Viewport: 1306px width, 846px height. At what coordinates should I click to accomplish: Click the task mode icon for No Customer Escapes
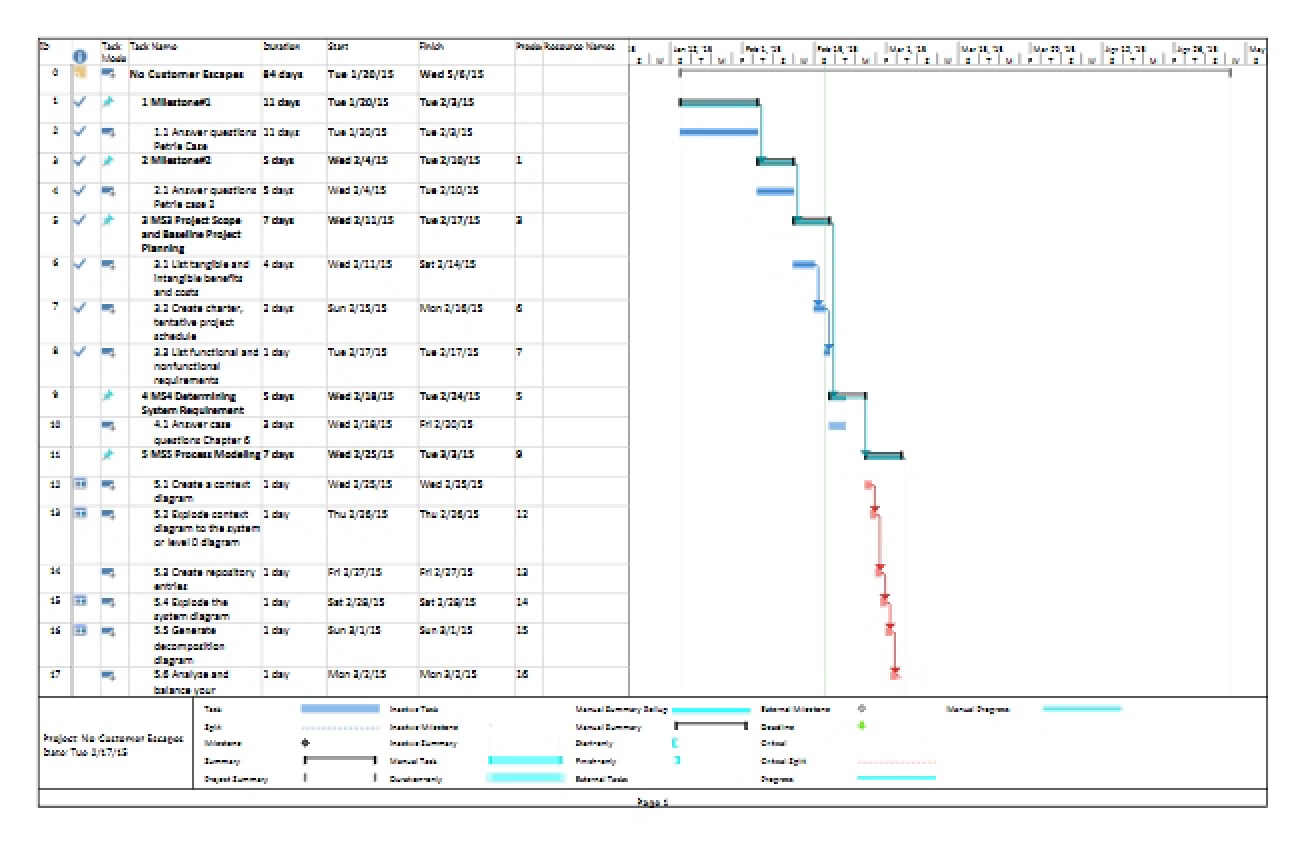108,74
